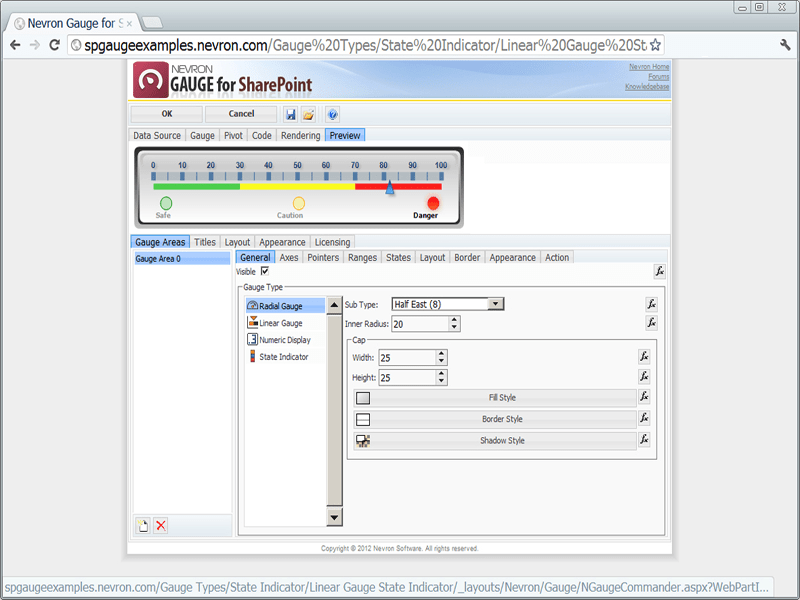Switch to the Gauge tab
This screenshot has width=800, height=600.
[x=203, y=135]
